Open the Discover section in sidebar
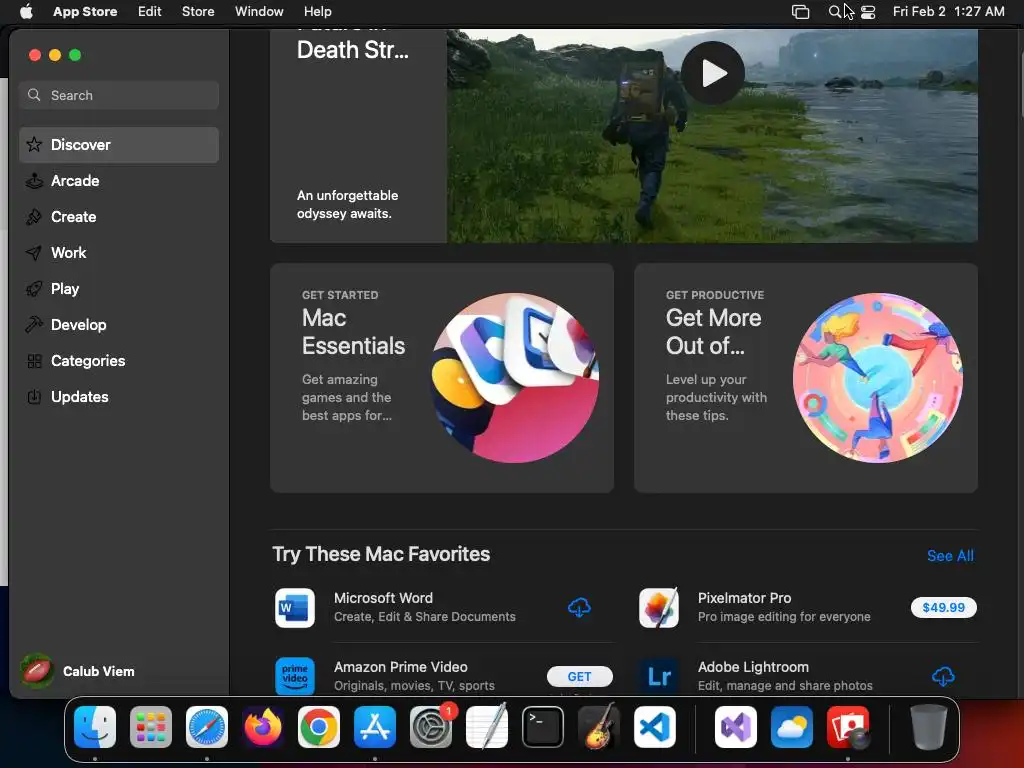This screenshot has width=1024, height=768. coord(119,144)
